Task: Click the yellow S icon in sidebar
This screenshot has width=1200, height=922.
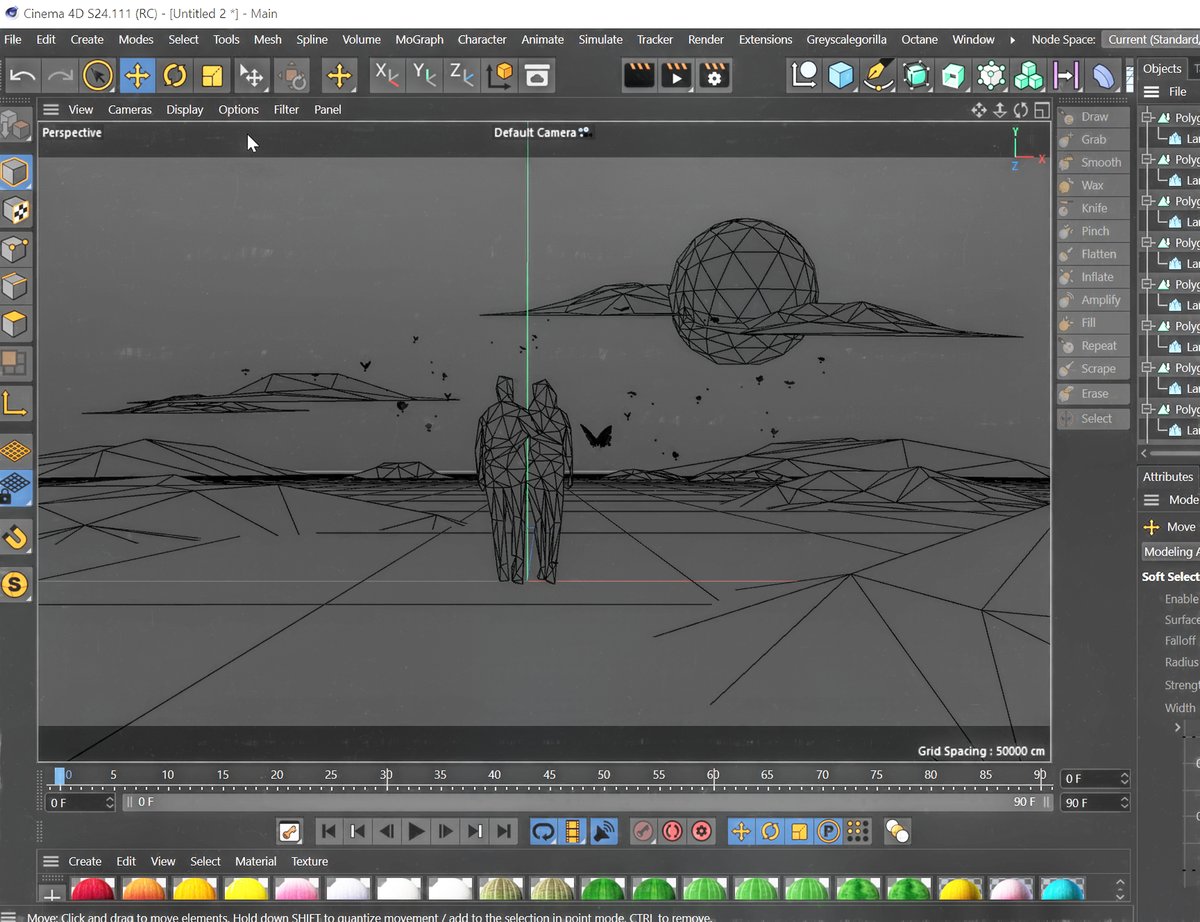Action: 15,584
